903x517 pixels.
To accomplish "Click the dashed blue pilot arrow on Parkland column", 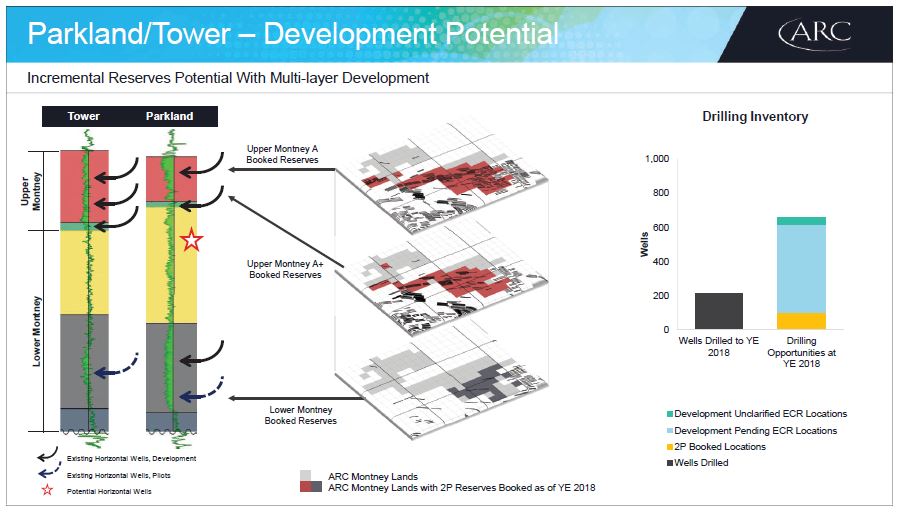I will [202, 389].
